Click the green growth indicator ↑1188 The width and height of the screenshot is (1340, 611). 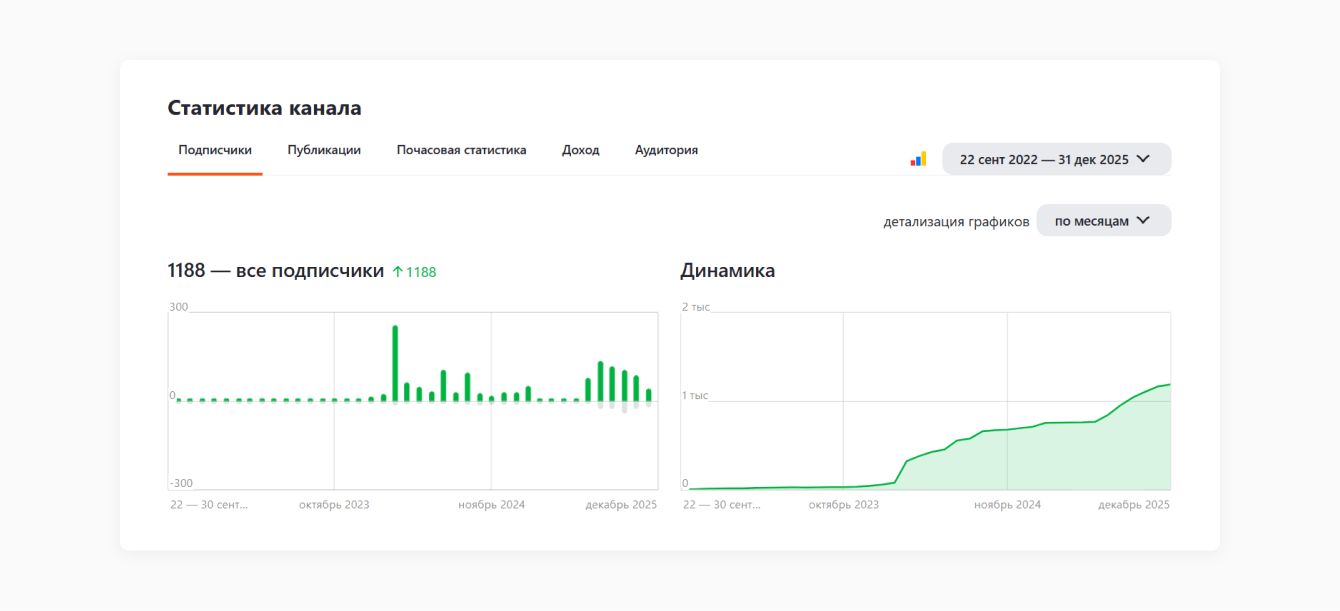[414, 271]
